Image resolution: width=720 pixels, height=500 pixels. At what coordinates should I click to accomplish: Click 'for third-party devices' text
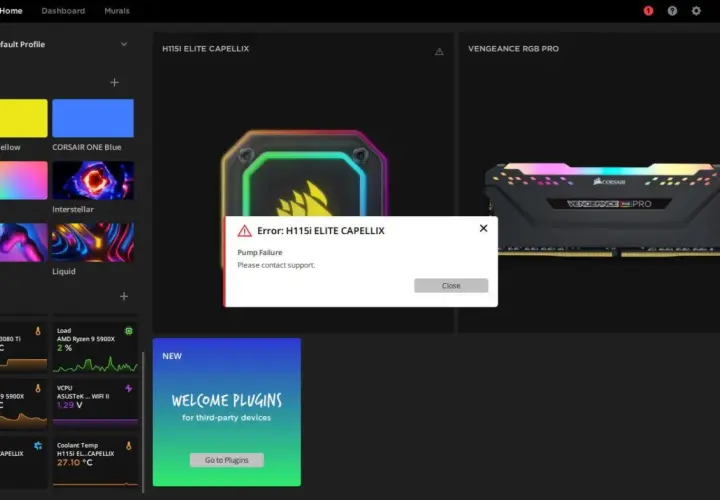click(226, 417)
